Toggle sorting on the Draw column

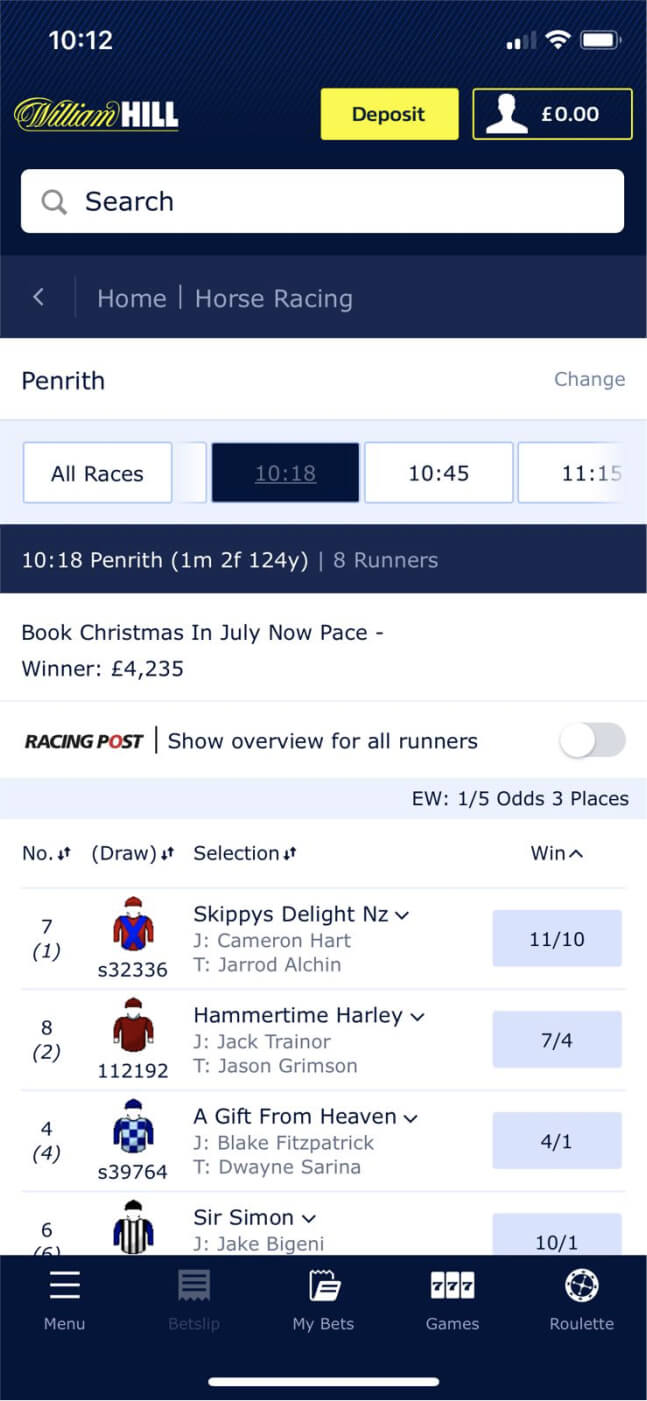pos(167,853)
